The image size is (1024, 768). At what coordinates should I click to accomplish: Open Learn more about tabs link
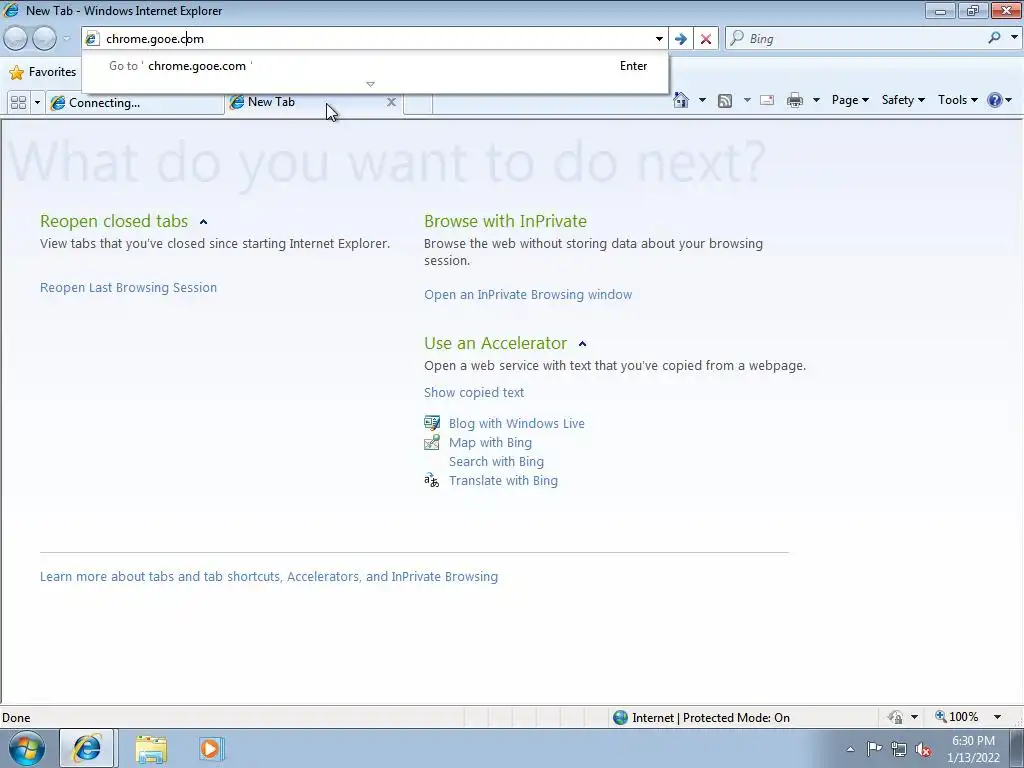coord(268,577)
